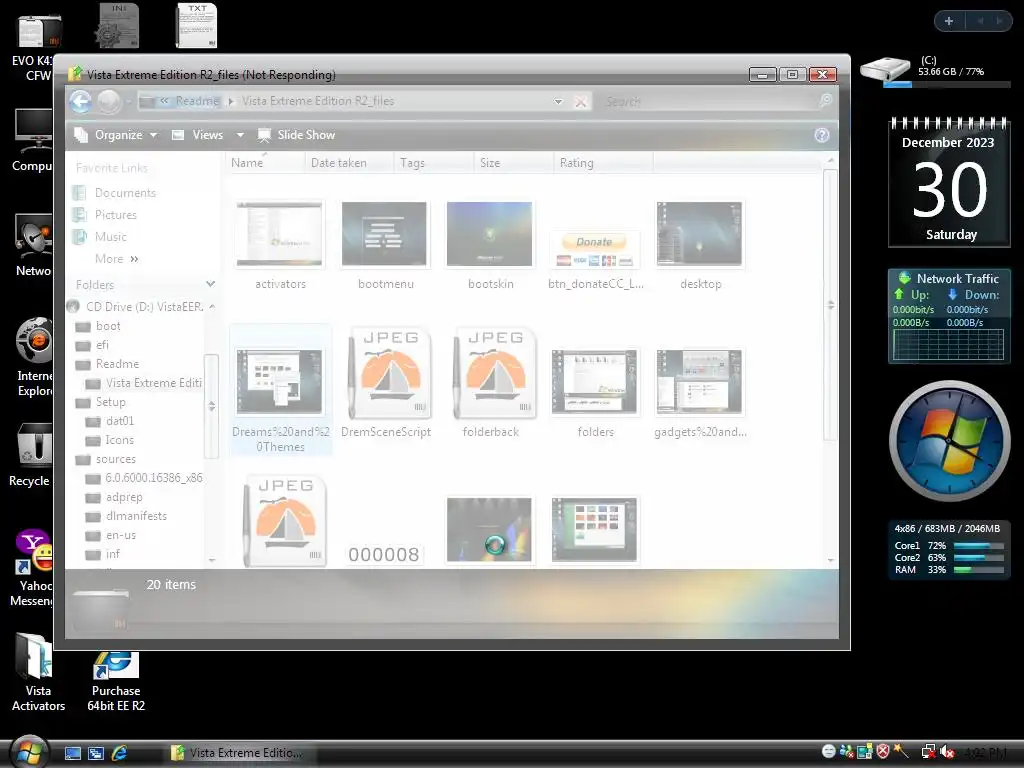The width and height of the screenshot is (1024, 768).
Task: Select the DremSceneScript JPEG icon
Action: [389, 373]
